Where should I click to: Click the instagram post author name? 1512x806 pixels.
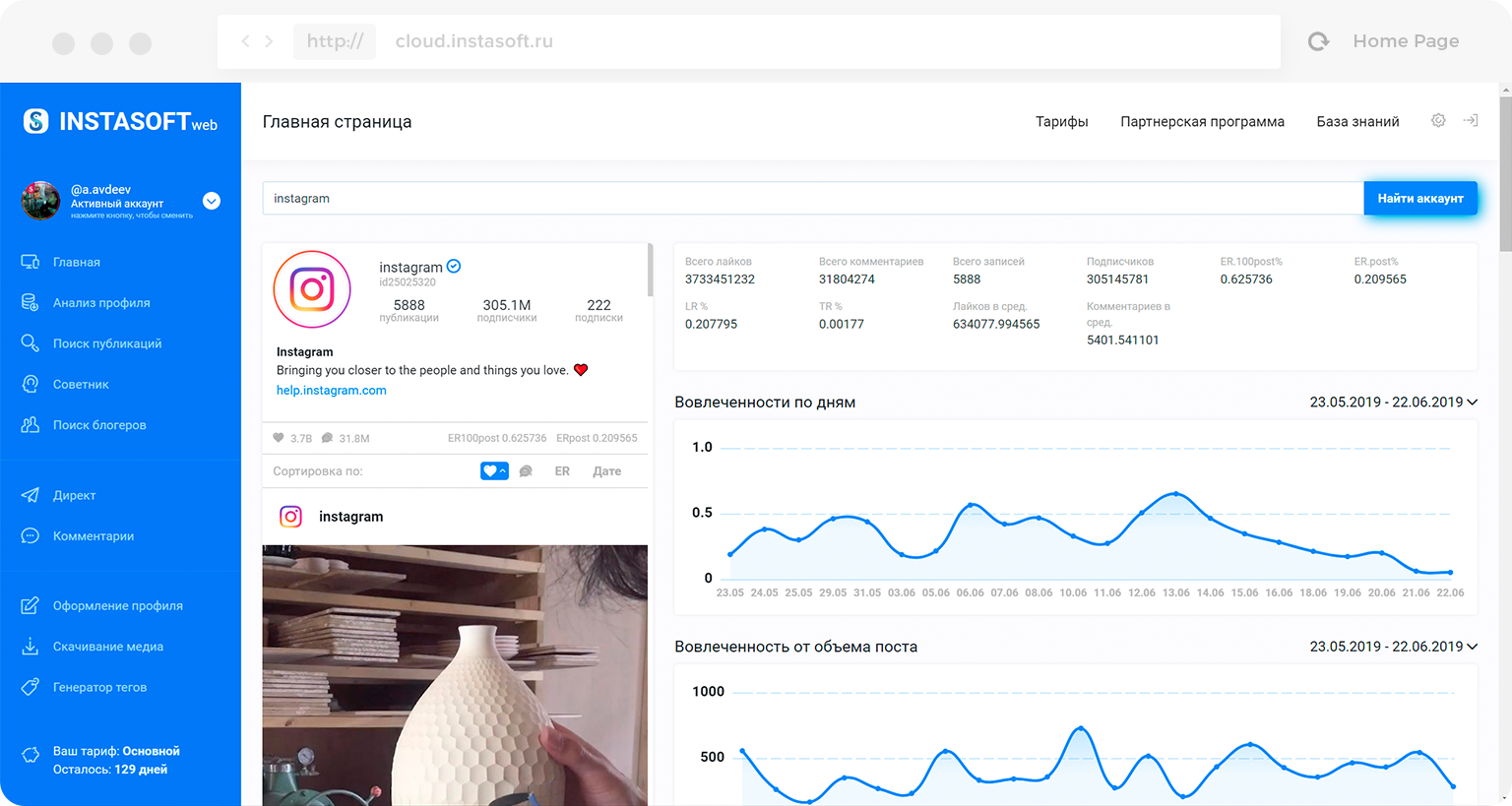point(350,516)
